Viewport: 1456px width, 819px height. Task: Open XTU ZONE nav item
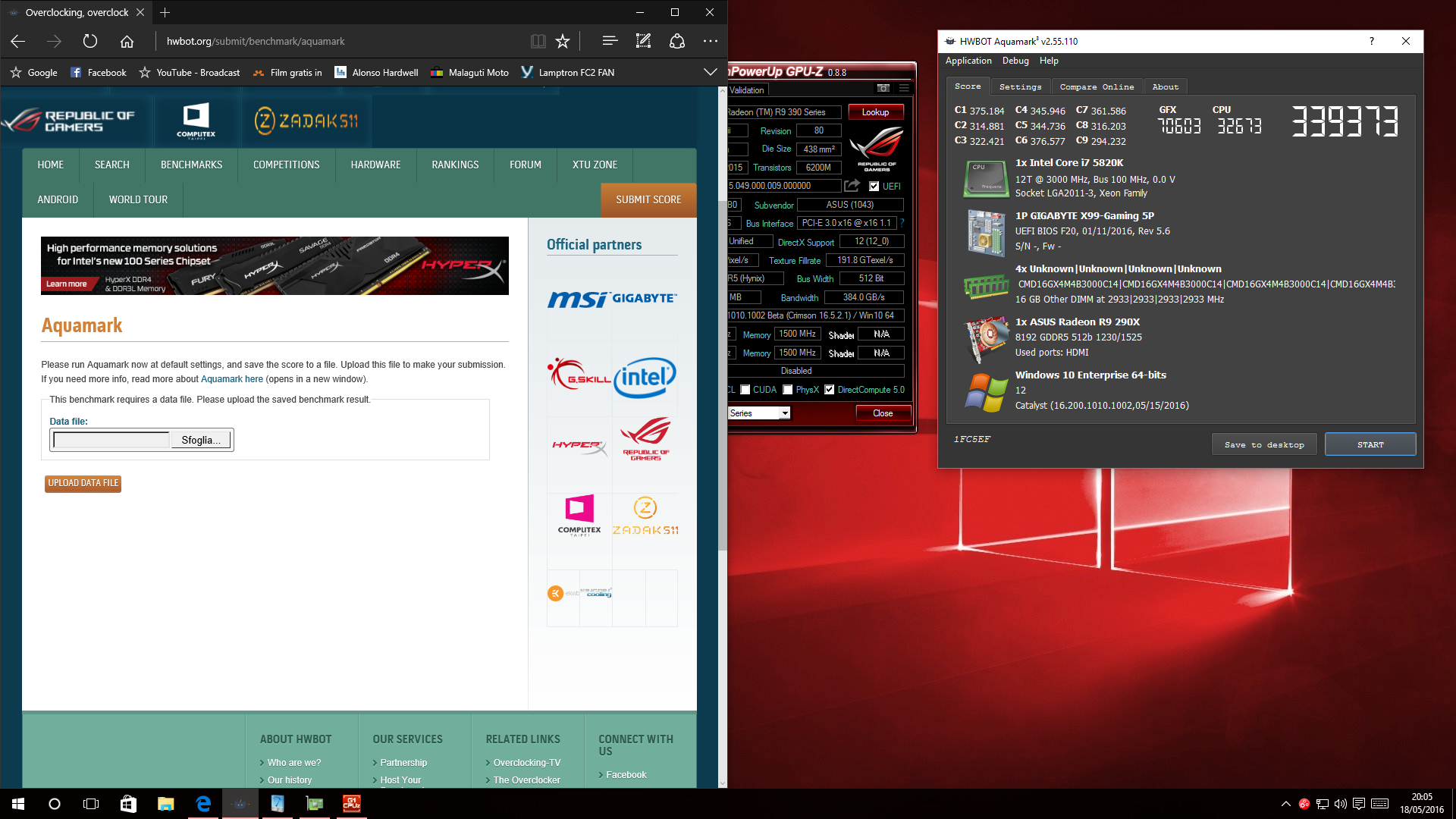pos(595,165)
